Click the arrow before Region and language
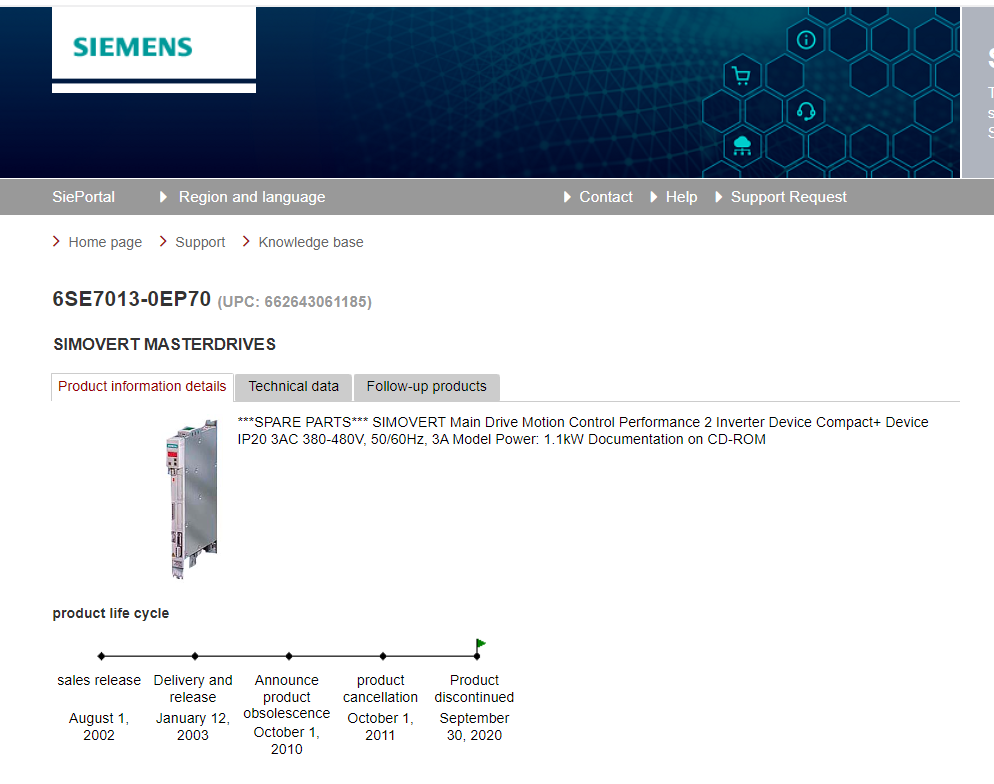 coord(164,197)
